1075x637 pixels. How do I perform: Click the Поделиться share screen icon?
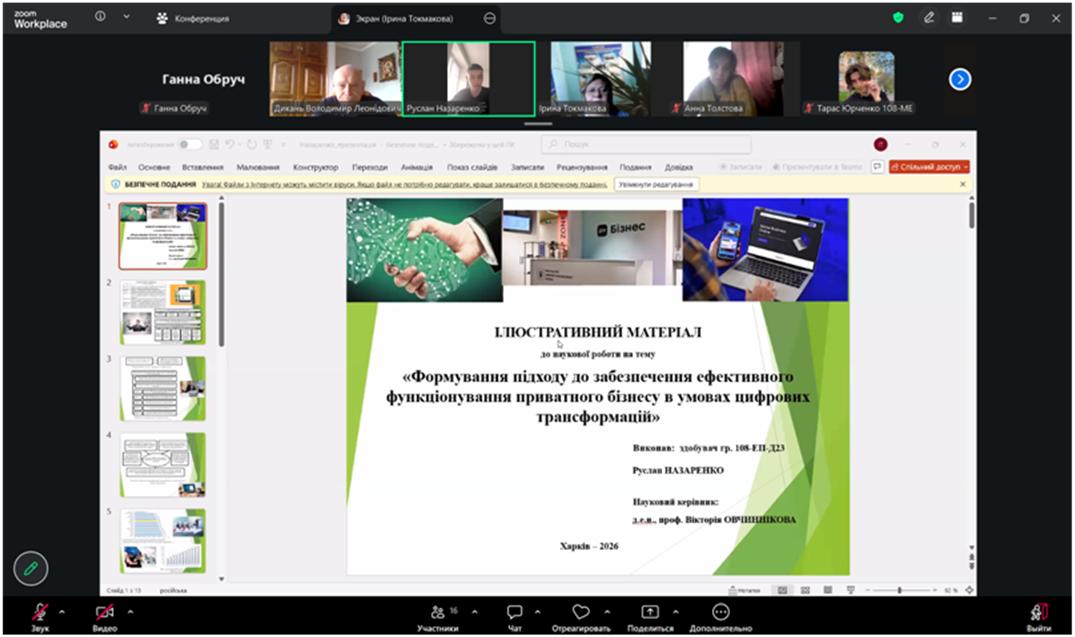coord(650,612)
